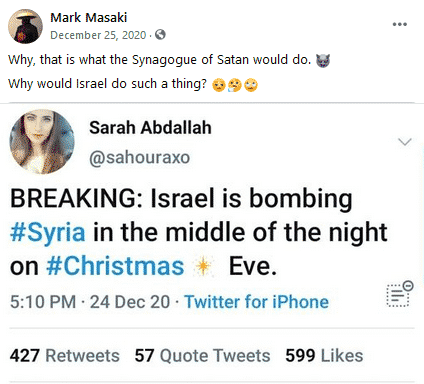424x384 pixels.
Task: View the 427 Retweets list
Action: click(x=65, y=355)
